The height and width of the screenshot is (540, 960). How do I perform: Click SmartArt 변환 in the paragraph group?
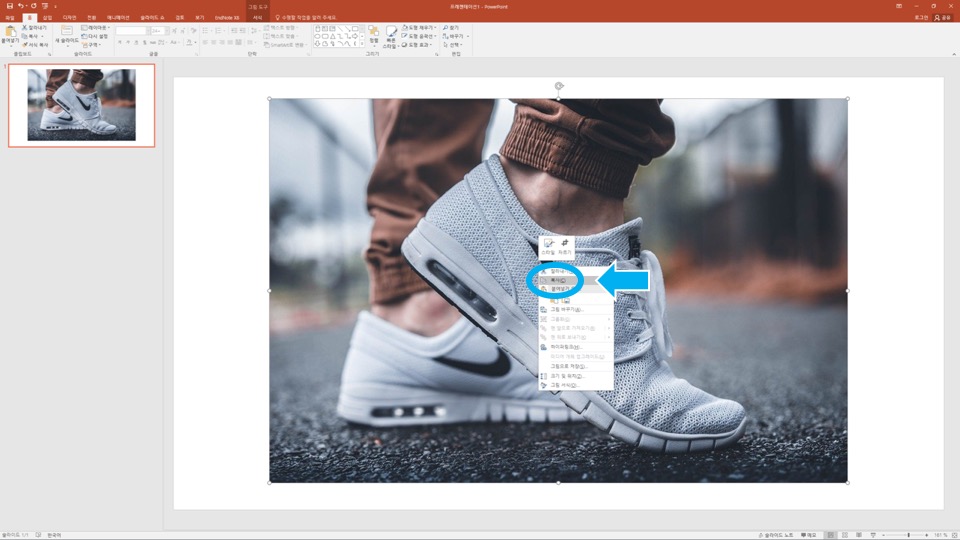(x=285, y=45)
